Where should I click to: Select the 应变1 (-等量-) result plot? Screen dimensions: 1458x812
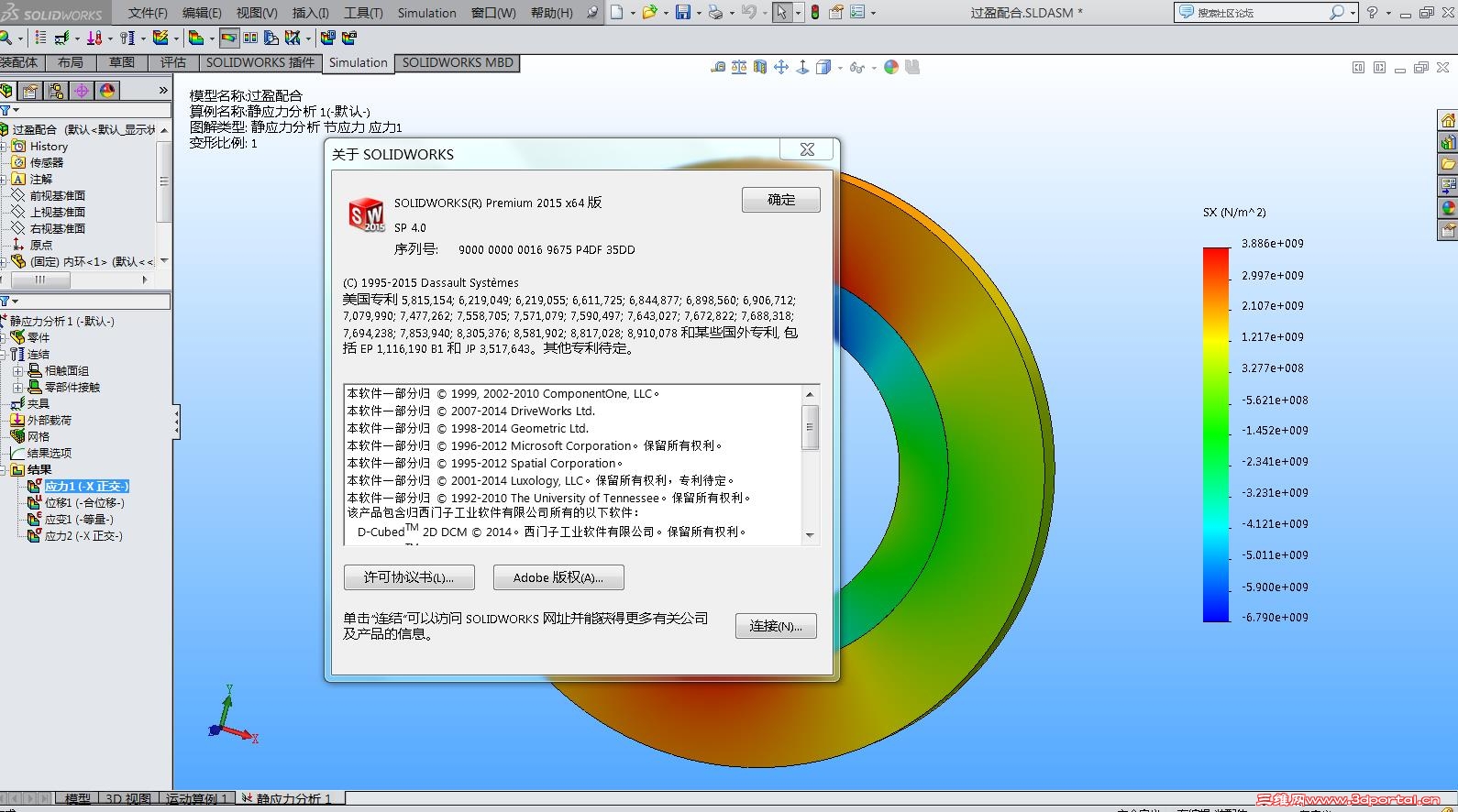tap(79, 519)
